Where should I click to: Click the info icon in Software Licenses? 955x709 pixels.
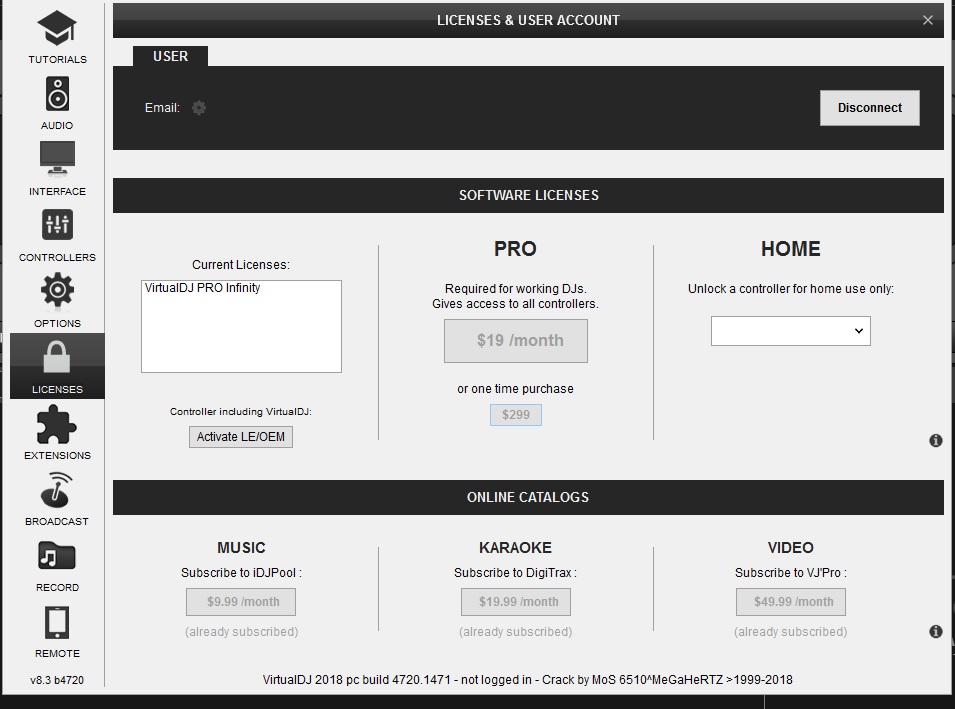tap(936, 440)
